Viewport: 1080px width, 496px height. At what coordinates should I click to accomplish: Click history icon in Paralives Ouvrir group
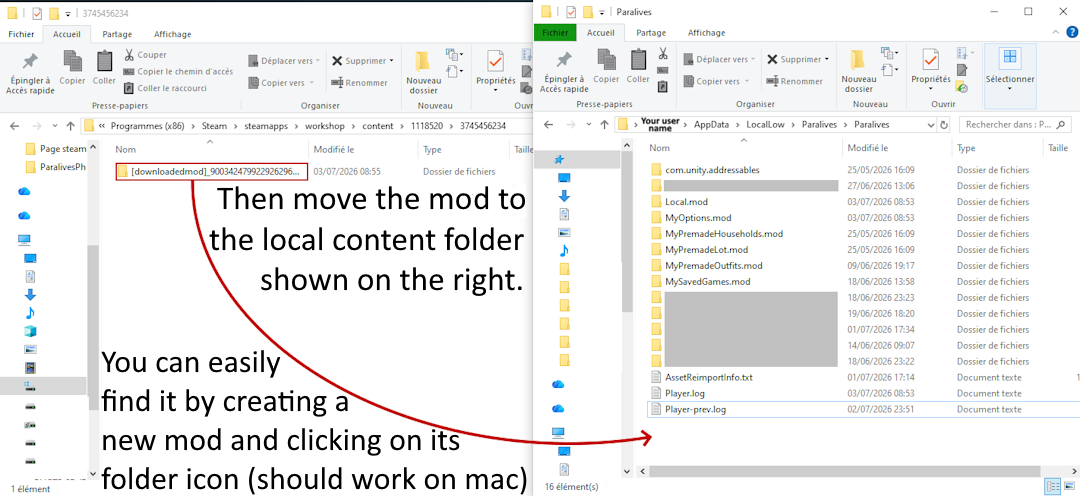point(962,88)
